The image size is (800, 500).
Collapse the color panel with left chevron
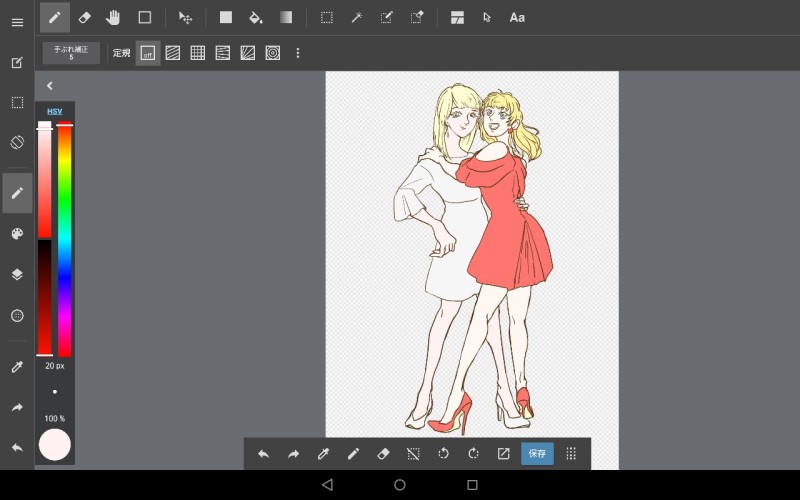pyautogui.click(x=49, y=86)
